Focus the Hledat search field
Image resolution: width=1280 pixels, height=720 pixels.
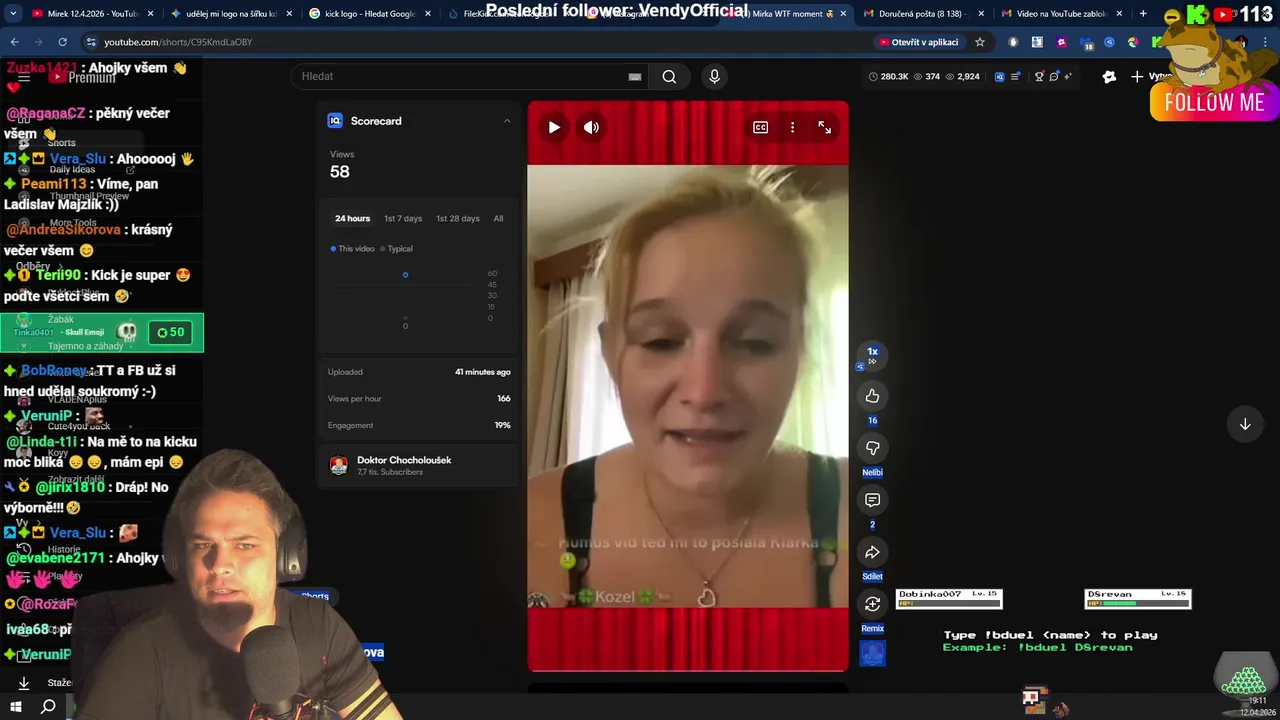[x=458, y=76]
